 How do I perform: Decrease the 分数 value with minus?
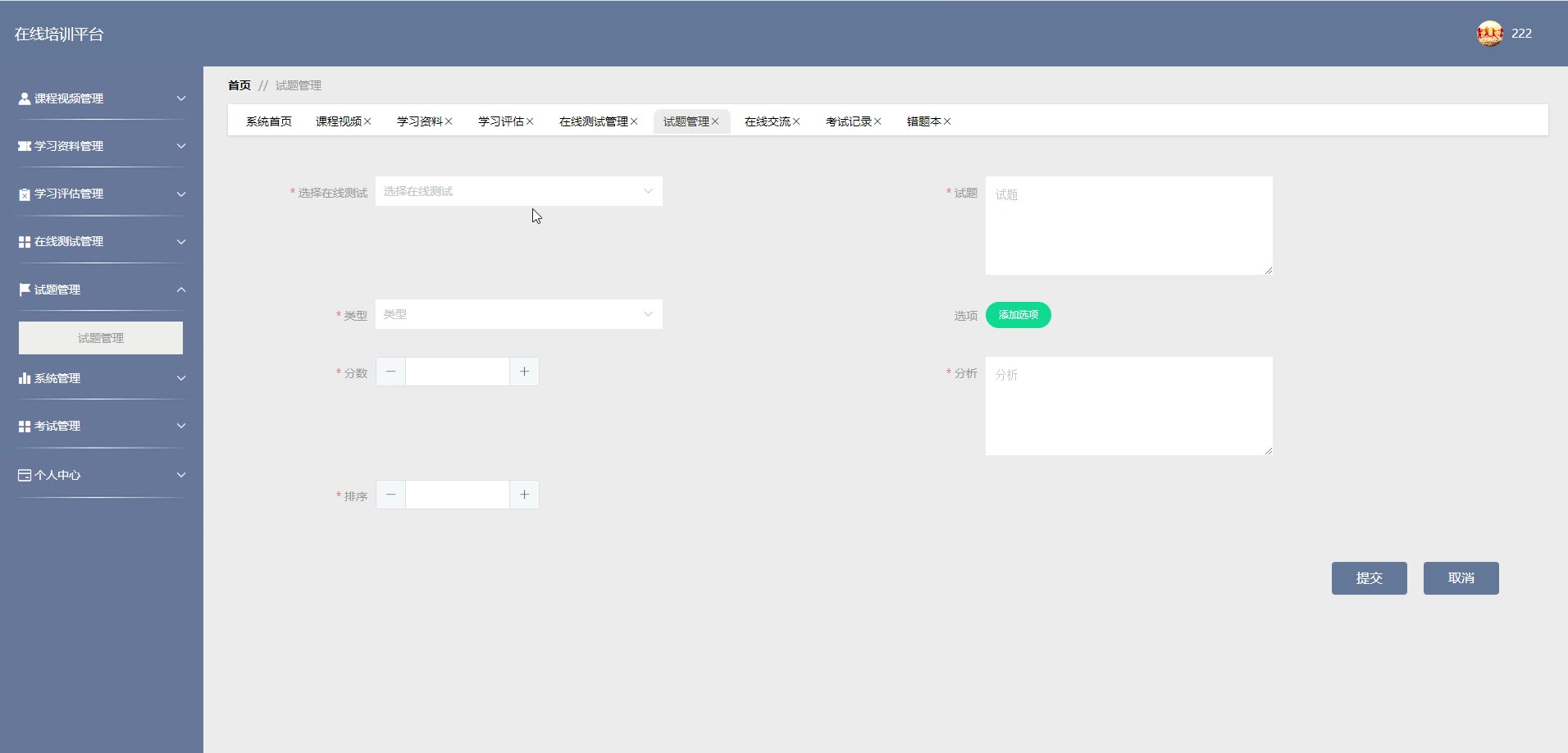pyautogui.click(x=391, y=372)
